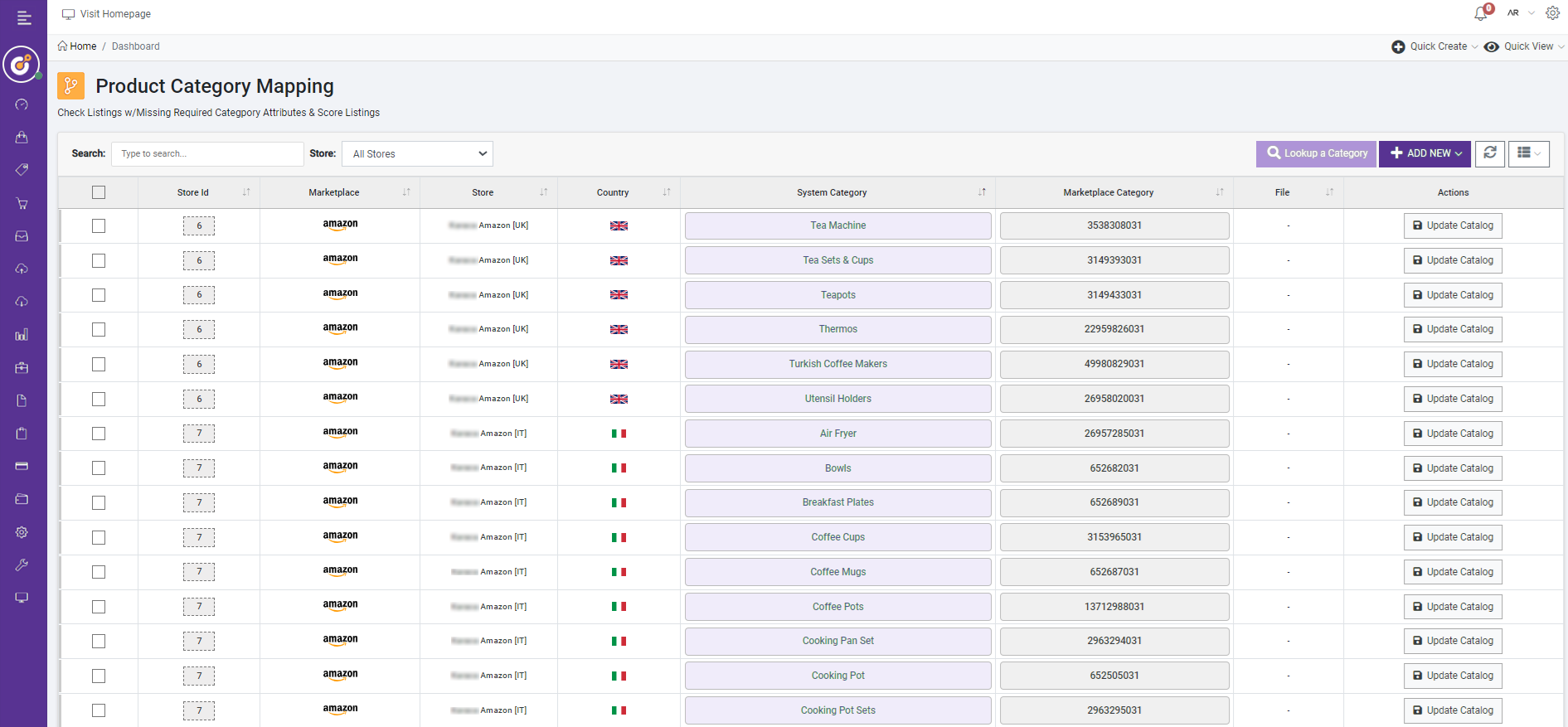This screenshot has width=1568, height=727.
Task: Open the inbox tray sidebar icon
Action: [x=22, y=236]
